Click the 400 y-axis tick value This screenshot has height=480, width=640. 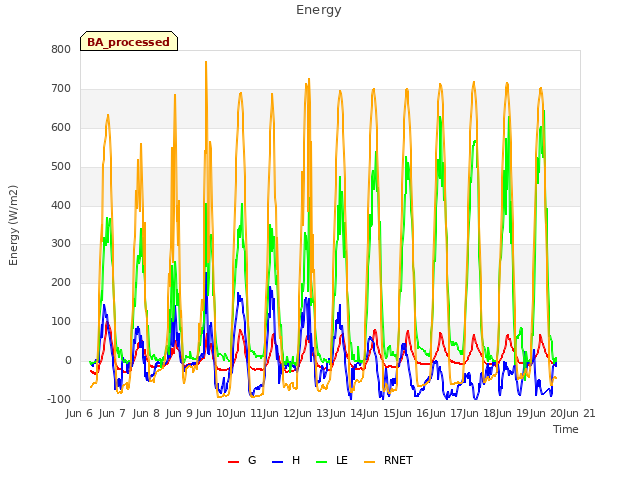tap(61, 205)
